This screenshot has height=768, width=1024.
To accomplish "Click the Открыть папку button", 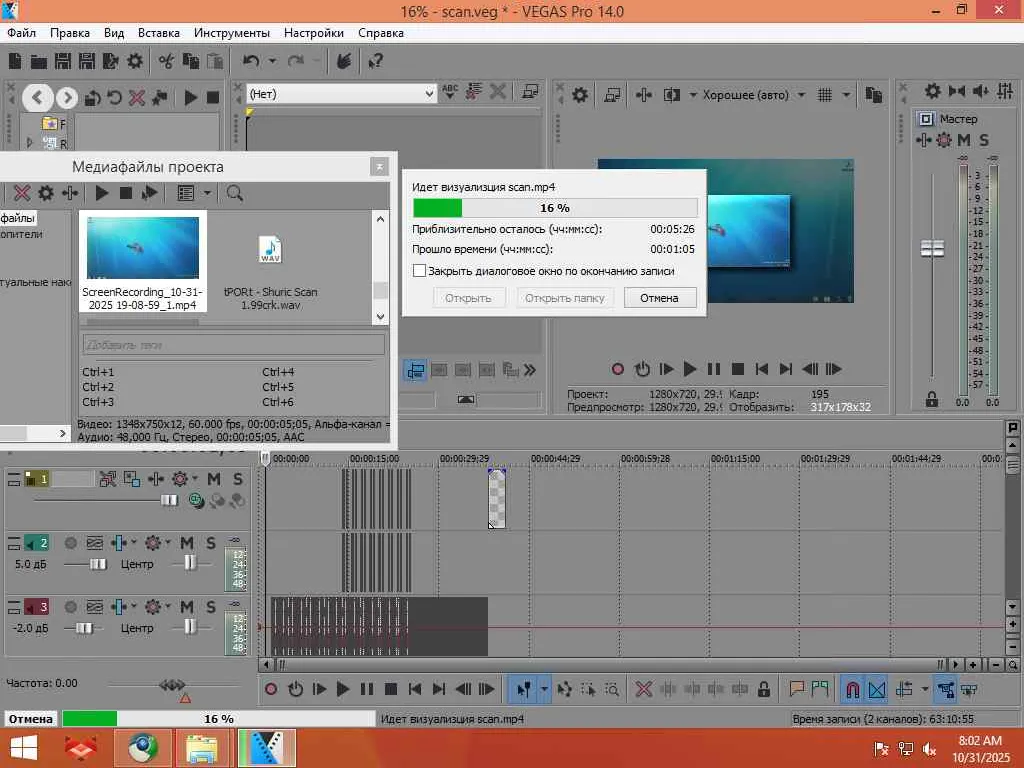I will [565, 298].
